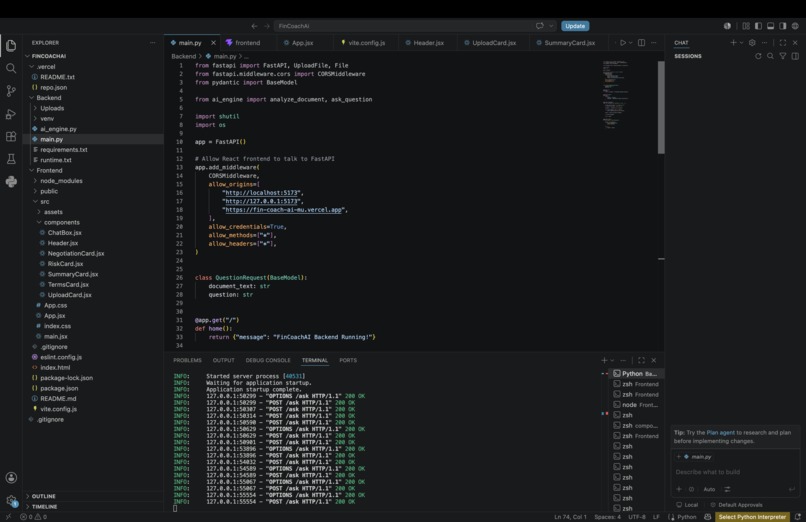806x522 pixels.
Task: Select the node Frontend terminal entry
Action: [x=636, y=405]
